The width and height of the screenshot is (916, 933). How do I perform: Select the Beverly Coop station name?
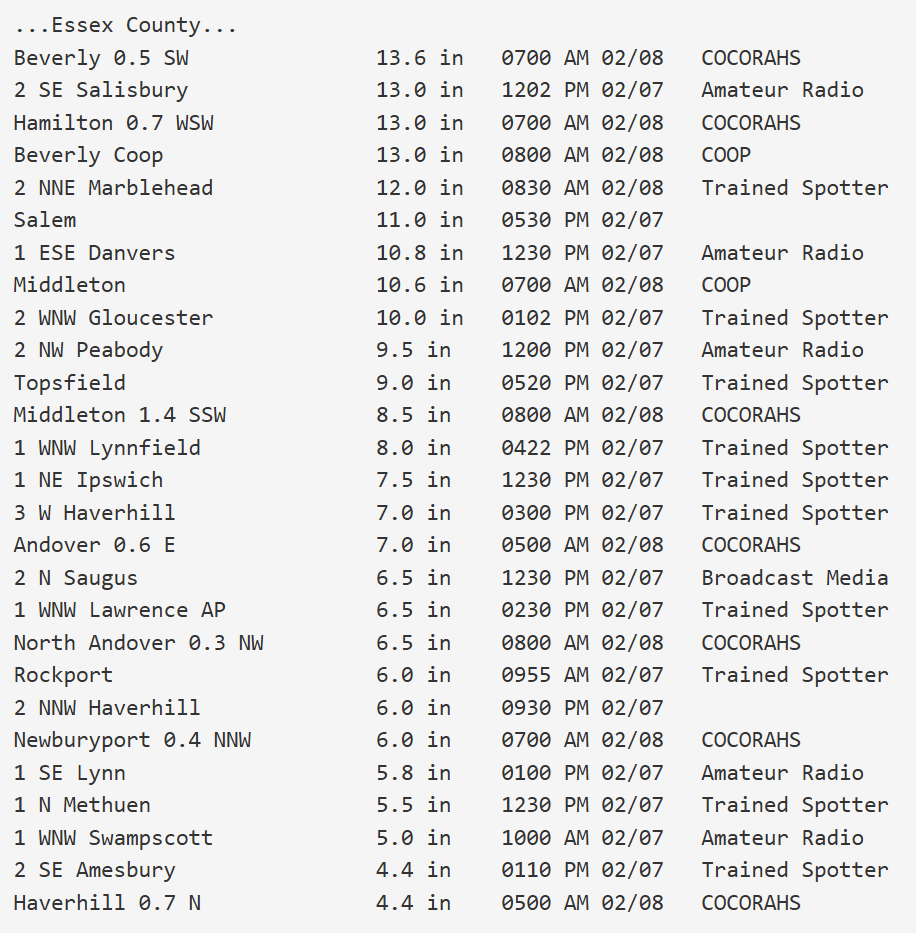88,155
